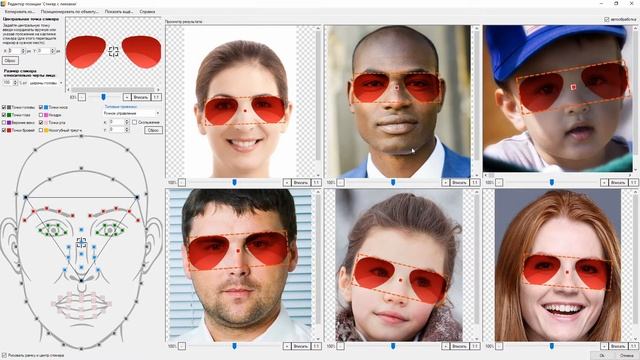Select the chin point on face diagram

(81, 349)
